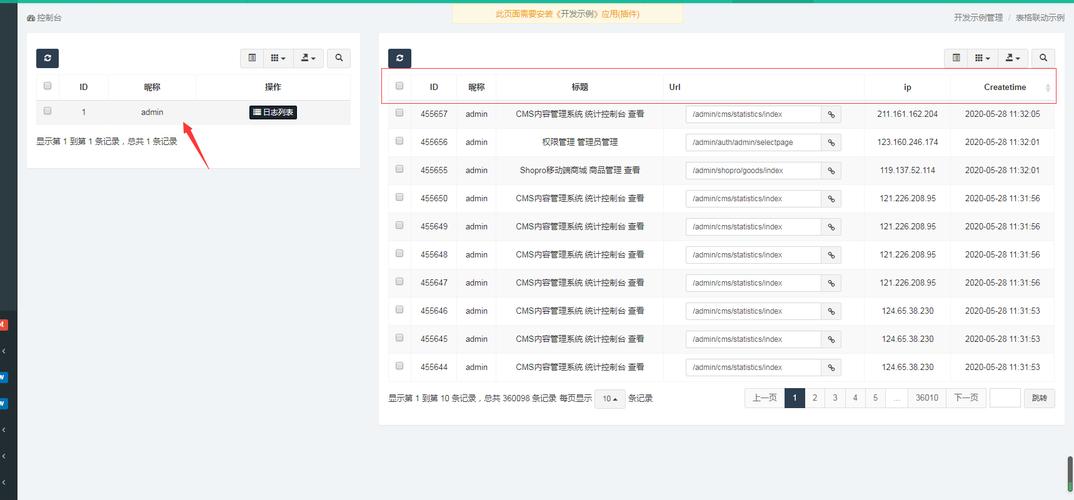Open link icon beside /admin/shopro/goods/index
This screenshot has width=1074, height=500.
click(831, 170)
